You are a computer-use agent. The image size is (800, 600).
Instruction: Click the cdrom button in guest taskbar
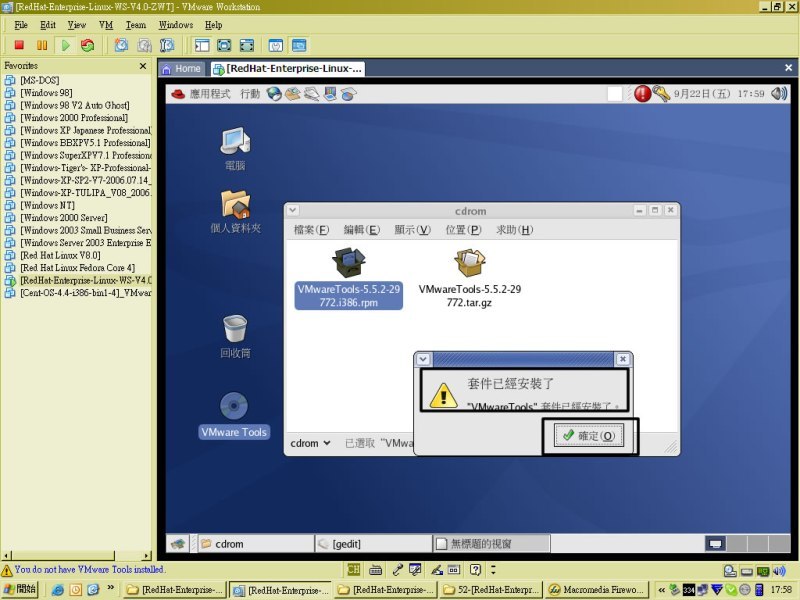(255, 544)
